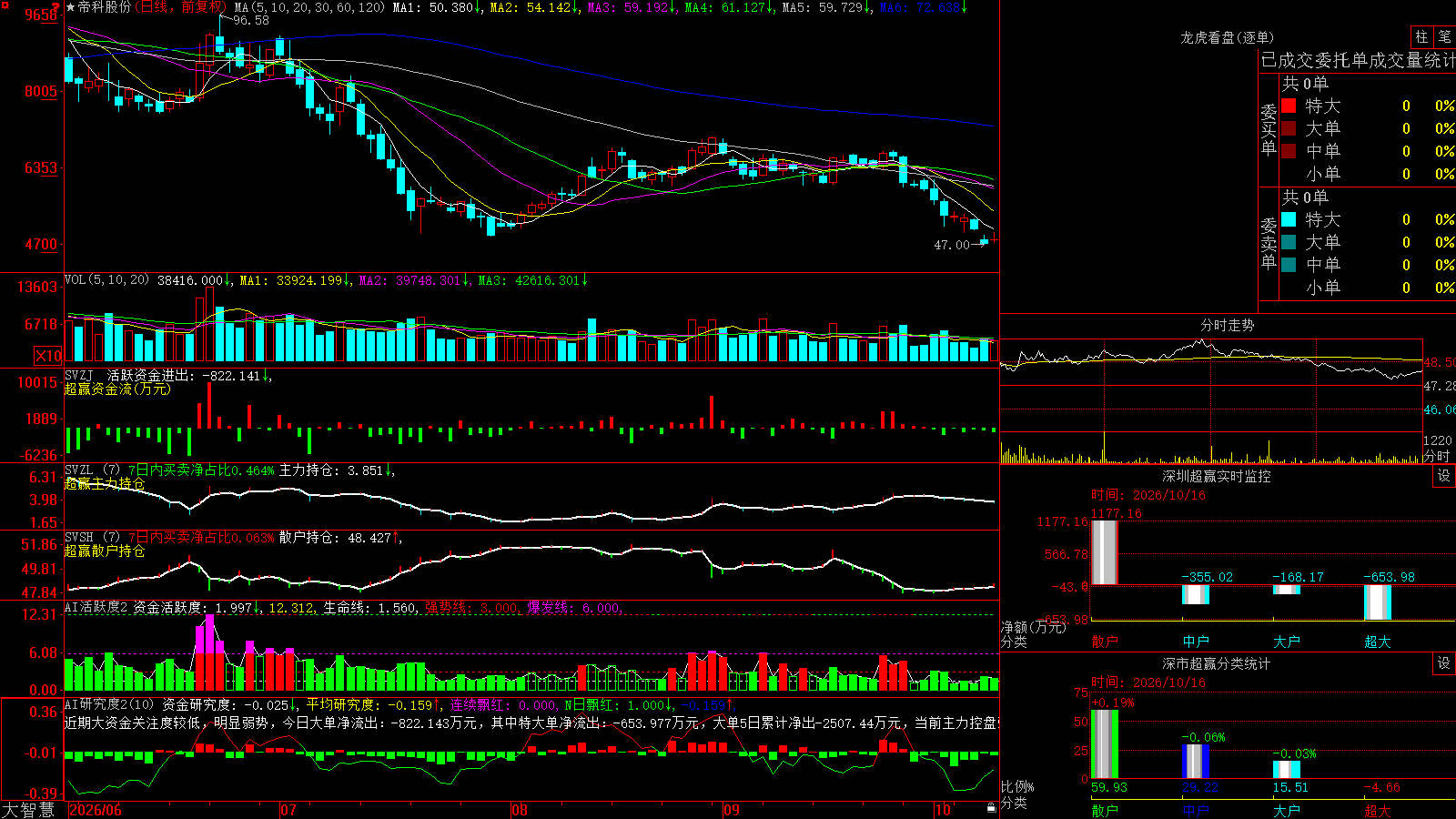Click the -653.98 超大 bar in 深圳超赢实时监控
Viewport: 1456px width, 819px height.
point(1378,602)
